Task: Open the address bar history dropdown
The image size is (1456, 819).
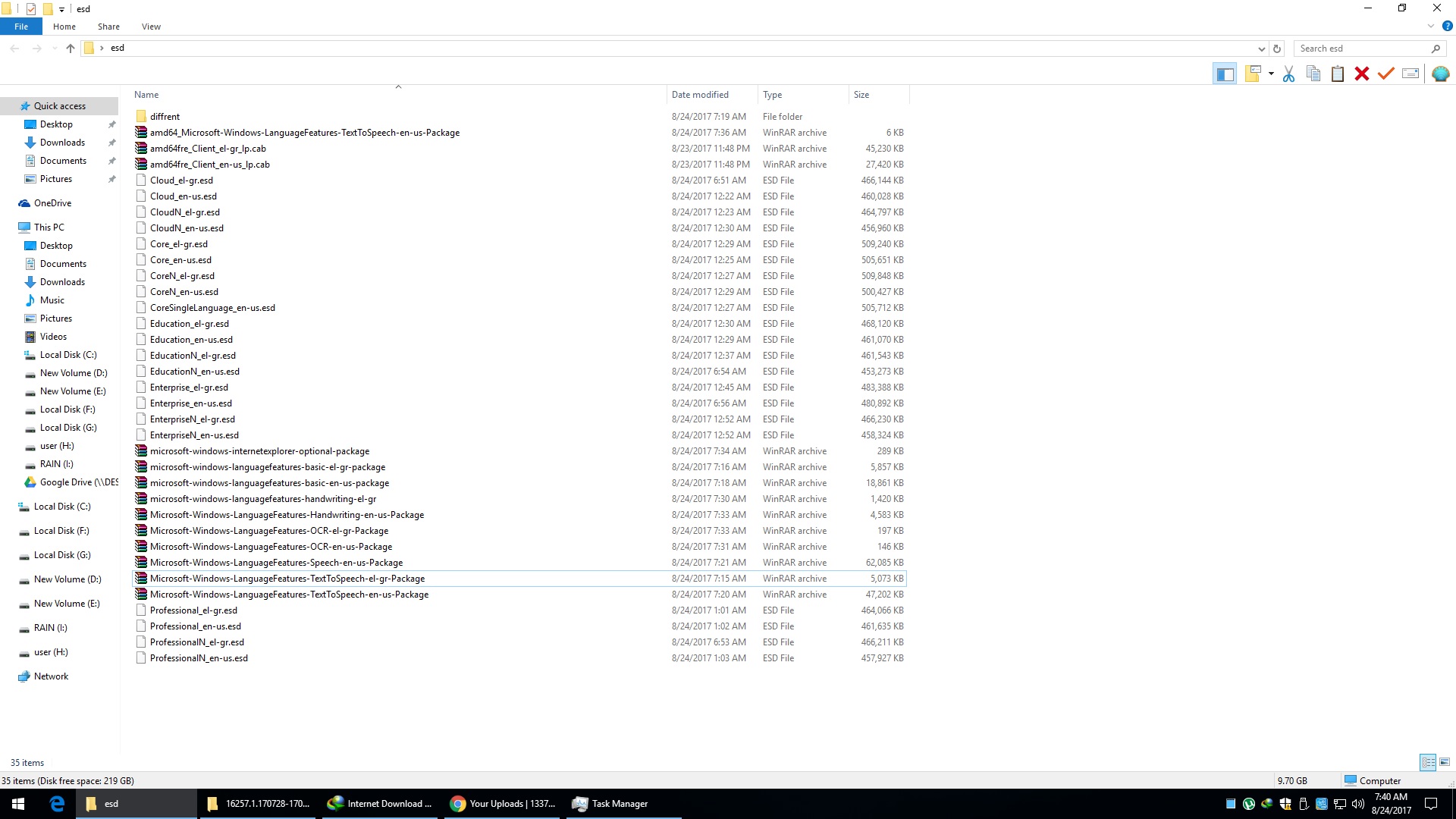Action: point(1262,49)
